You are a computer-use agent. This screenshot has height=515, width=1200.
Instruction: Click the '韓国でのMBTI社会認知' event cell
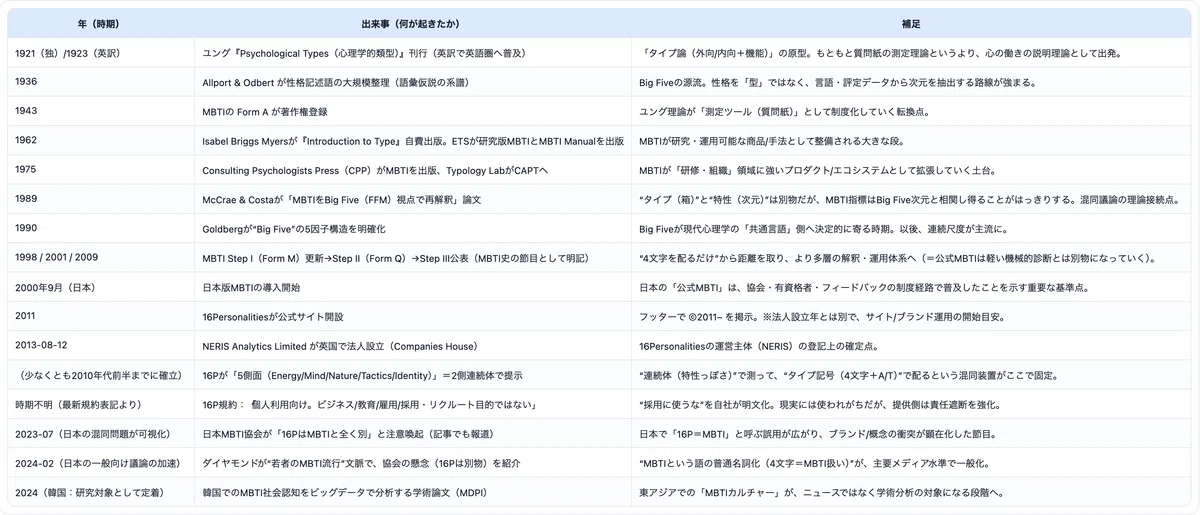pyautogui.click(x=412, y=492)
